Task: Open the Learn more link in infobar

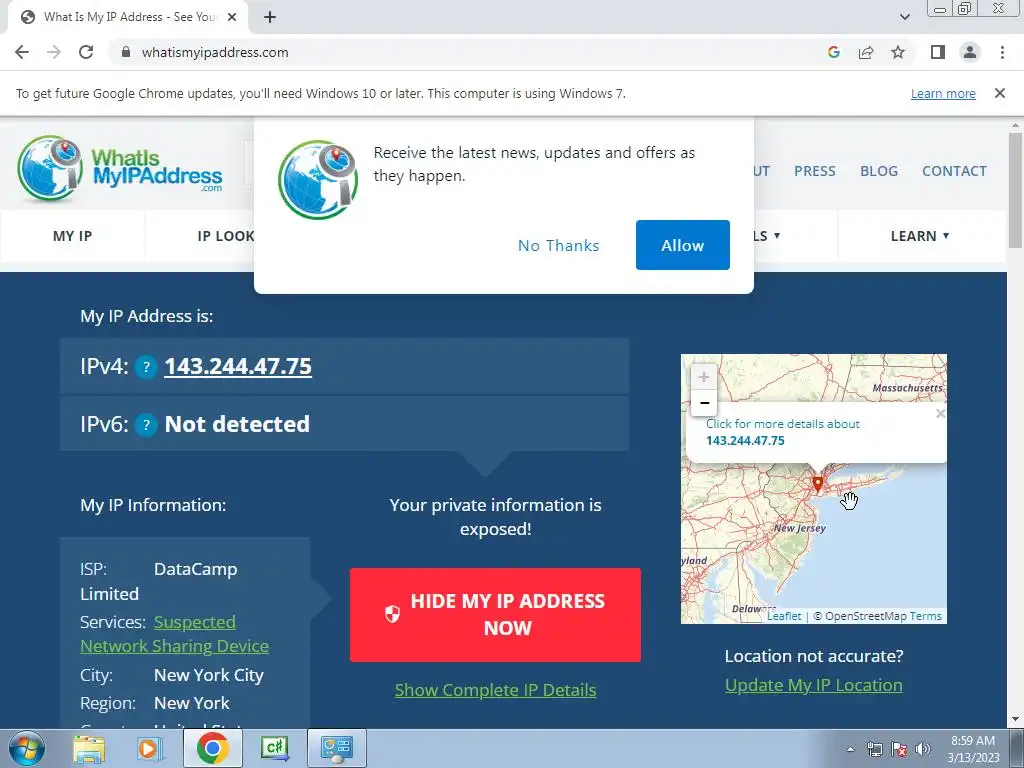Action: [x=943, y=93]
